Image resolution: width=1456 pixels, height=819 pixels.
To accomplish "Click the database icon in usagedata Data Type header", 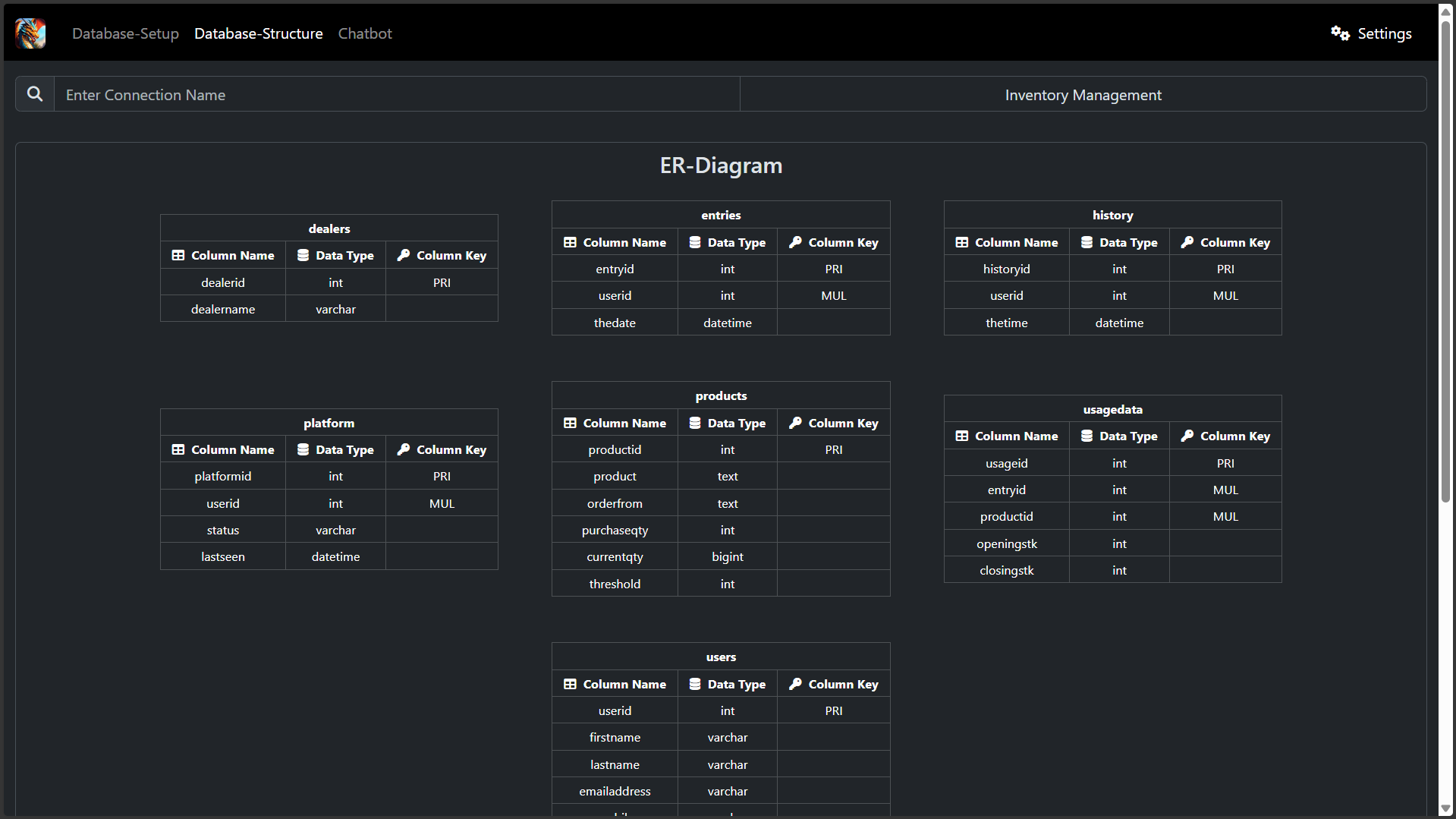I will [1086, 436].
